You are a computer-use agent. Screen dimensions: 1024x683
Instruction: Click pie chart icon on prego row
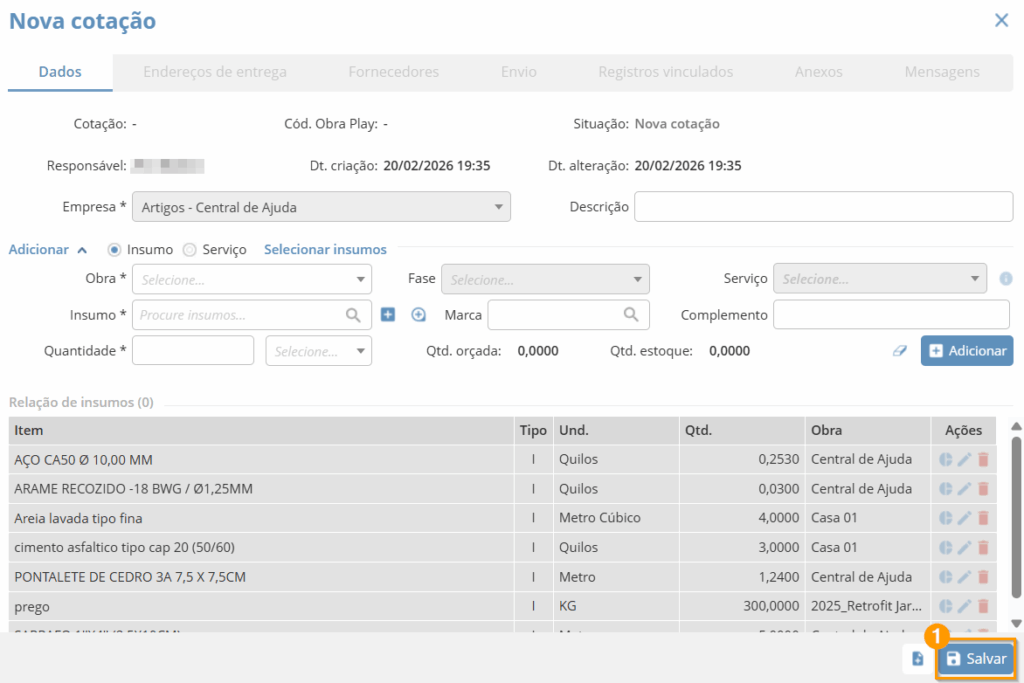point(946,606)
